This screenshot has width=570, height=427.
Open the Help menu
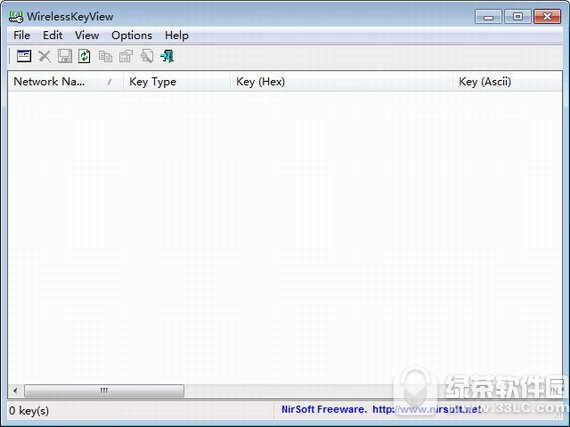coord(177,35)
